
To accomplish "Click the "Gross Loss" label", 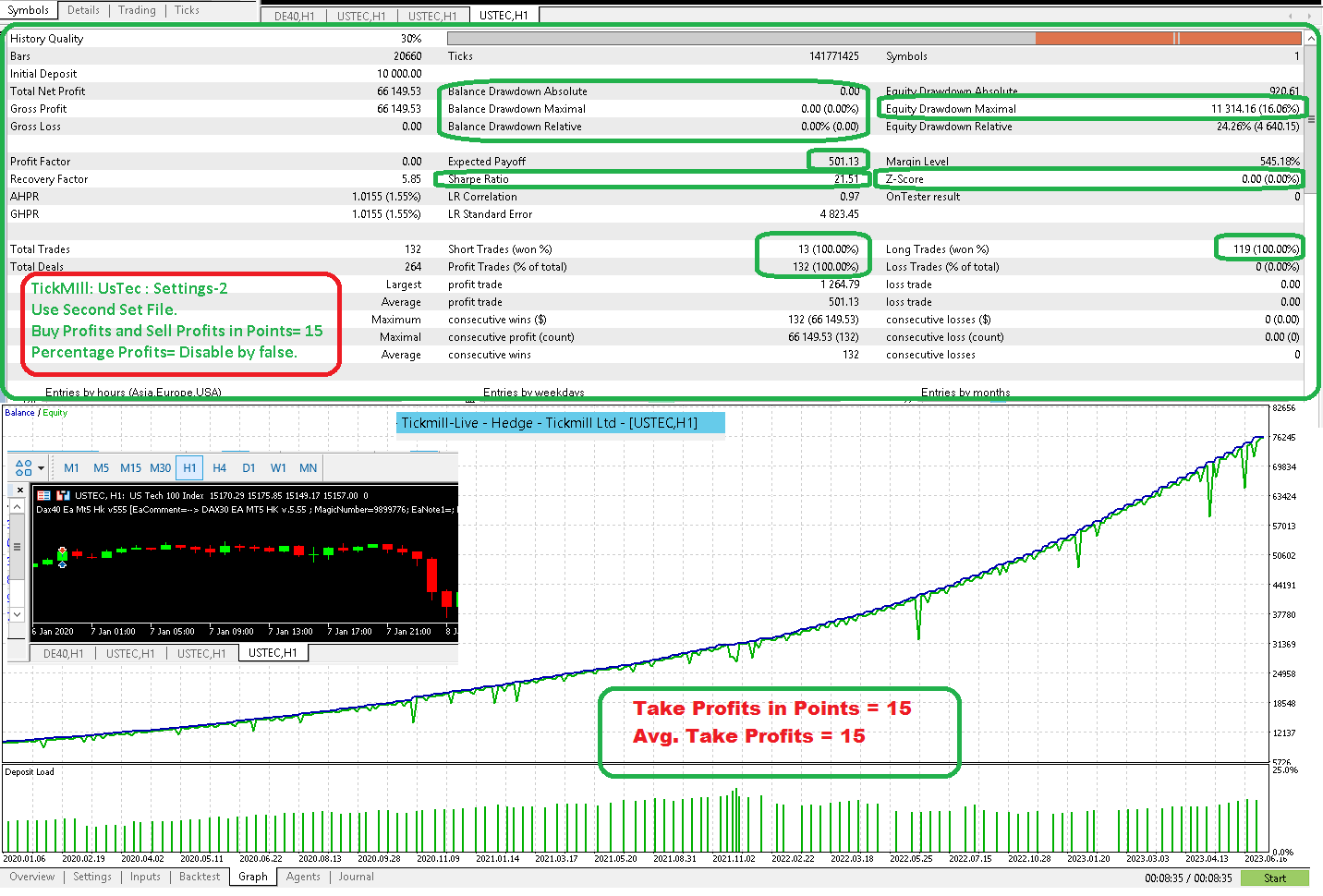I will click(x=35, y=127).
